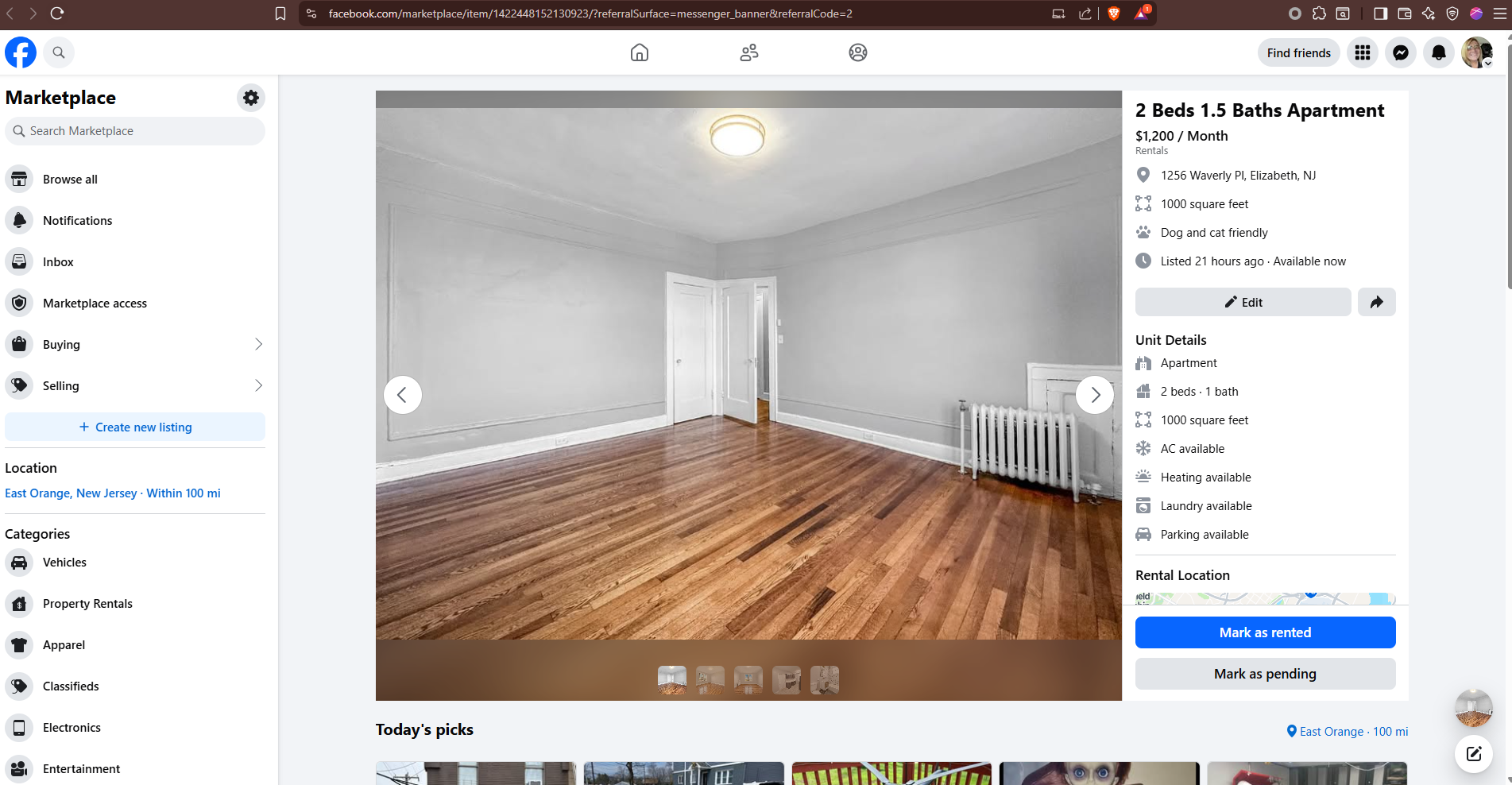Open the Facebook apps grid menu
The height and width of the screenshot is (785, 1512).
point(1363,52)
